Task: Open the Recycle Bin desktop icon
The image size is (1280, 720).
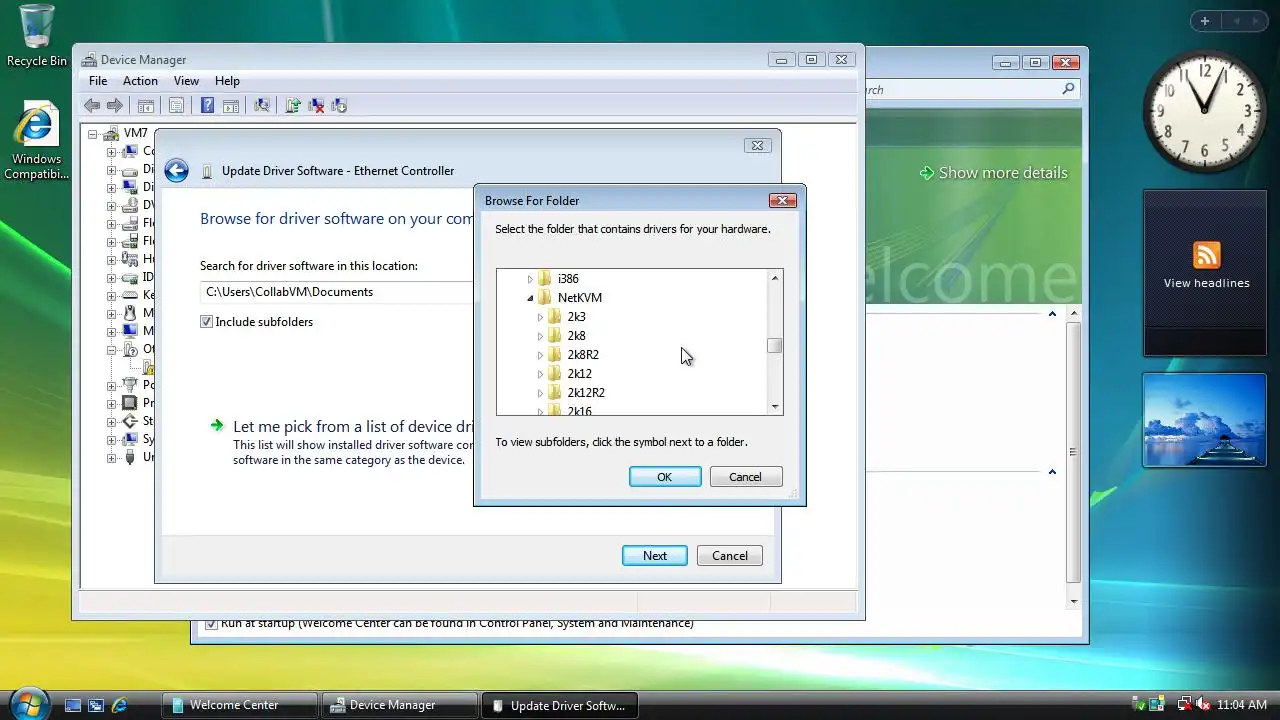Action: tap(37, 36)
